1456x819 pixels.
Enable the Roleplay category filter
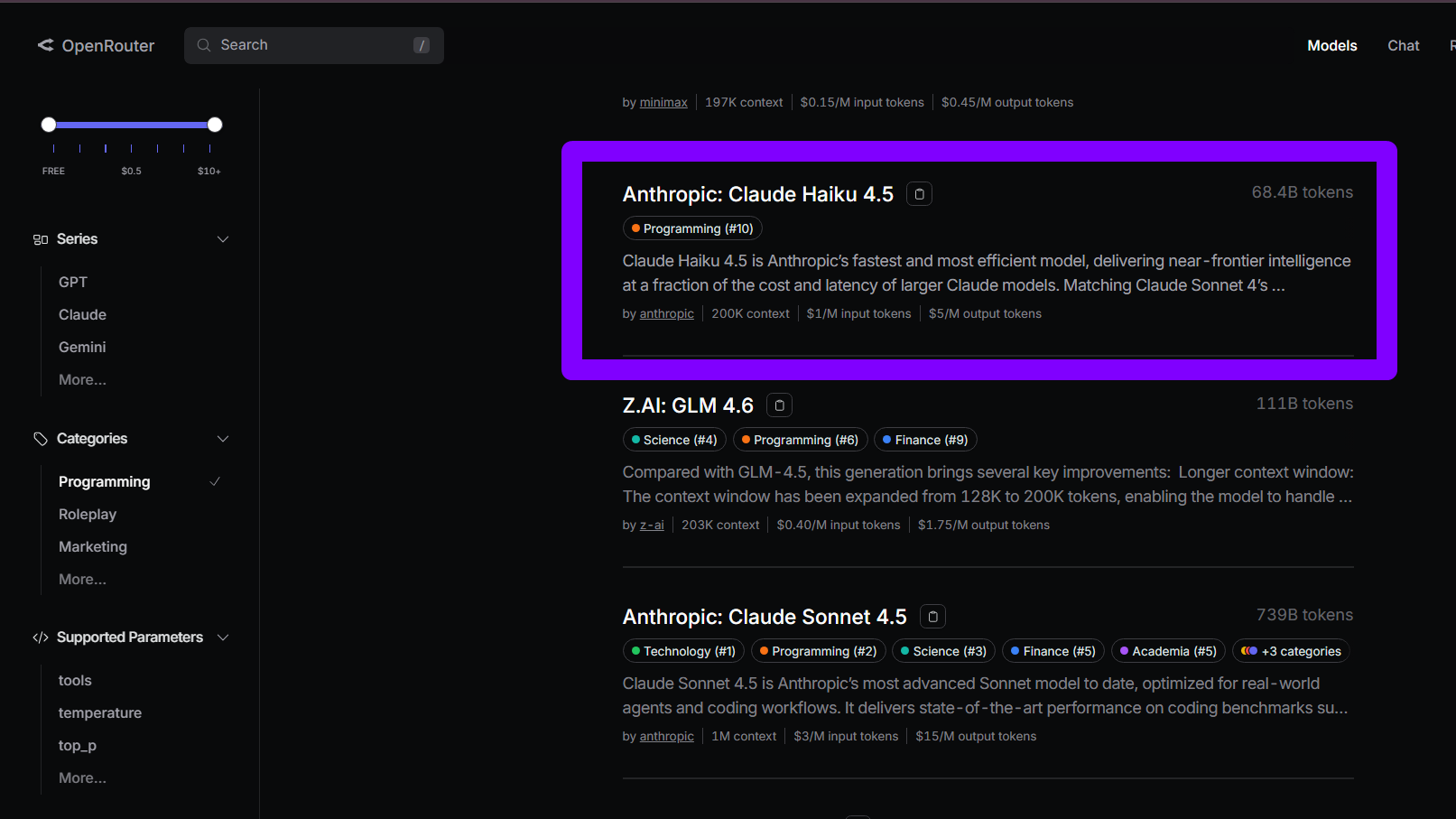tap(88, 515)
